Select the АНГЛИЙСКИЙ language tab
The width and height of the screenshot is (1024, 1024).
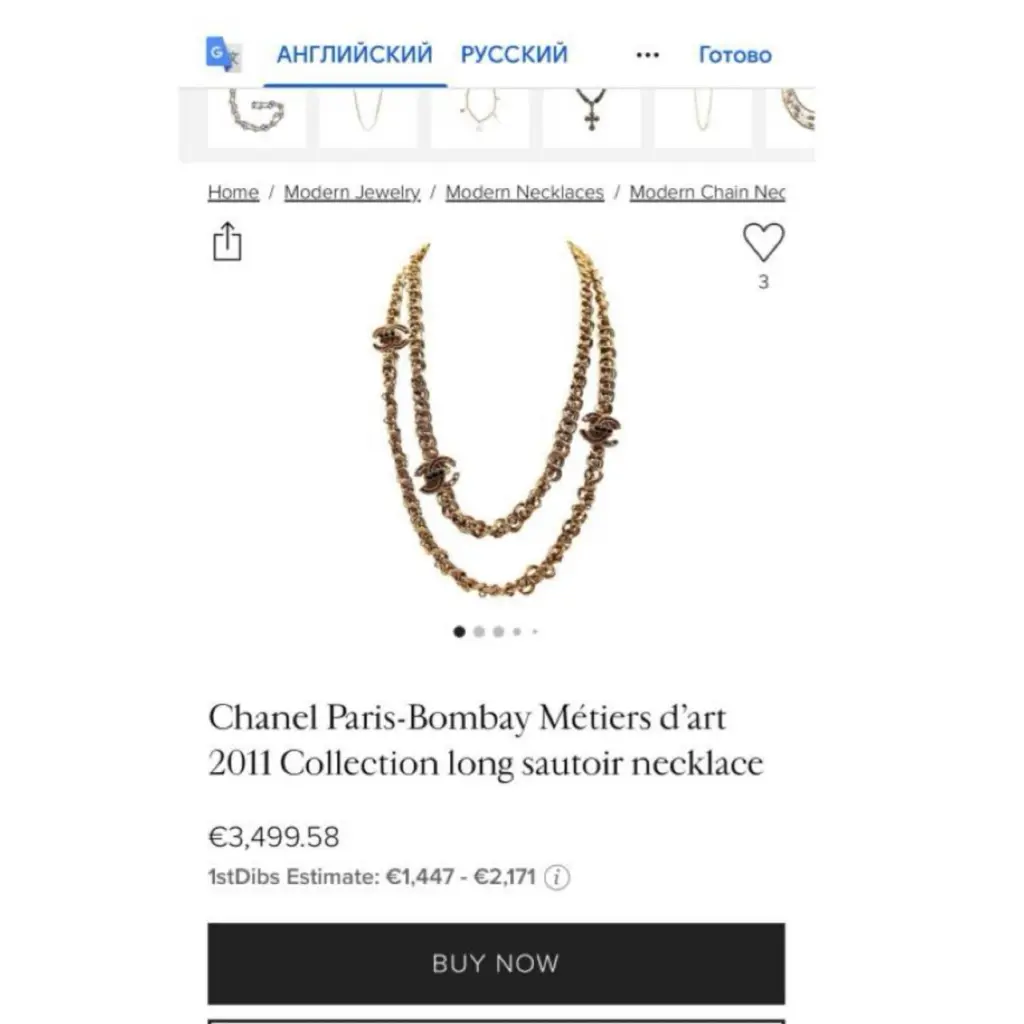[x=355, y=54]
